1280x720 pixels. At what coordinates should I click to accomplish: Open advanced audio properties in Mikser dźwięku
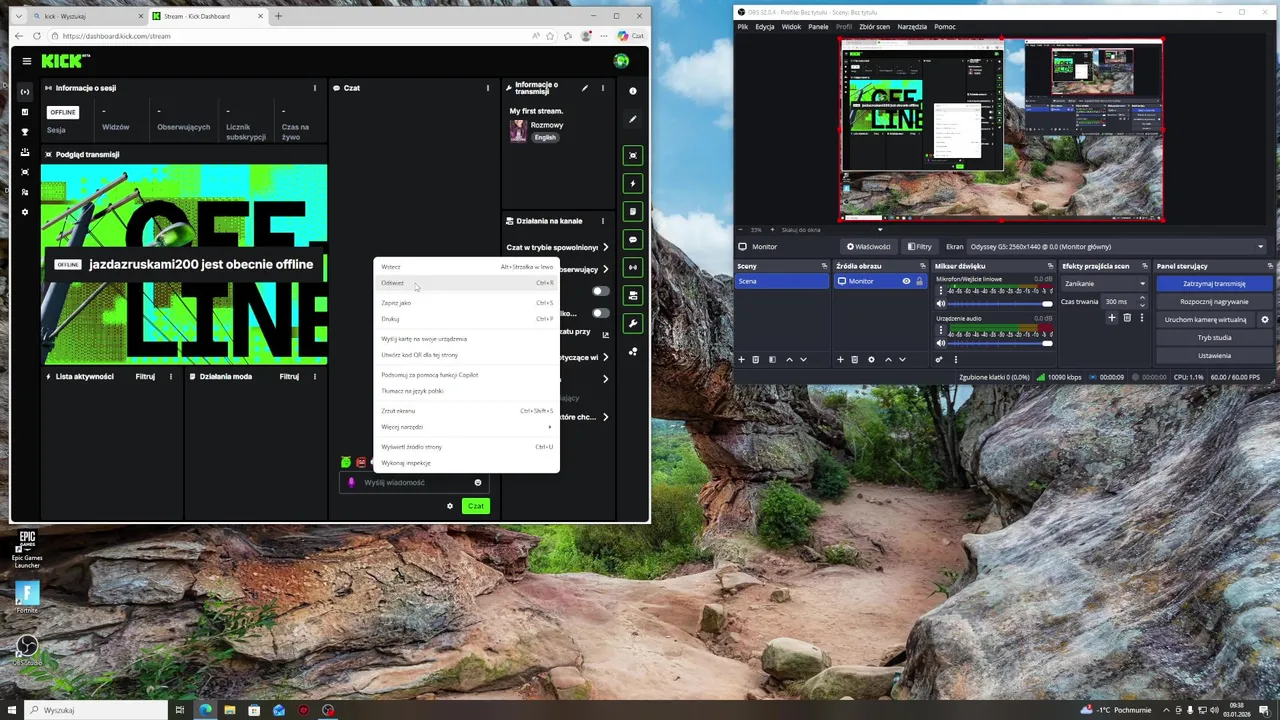tap(939, 359)
